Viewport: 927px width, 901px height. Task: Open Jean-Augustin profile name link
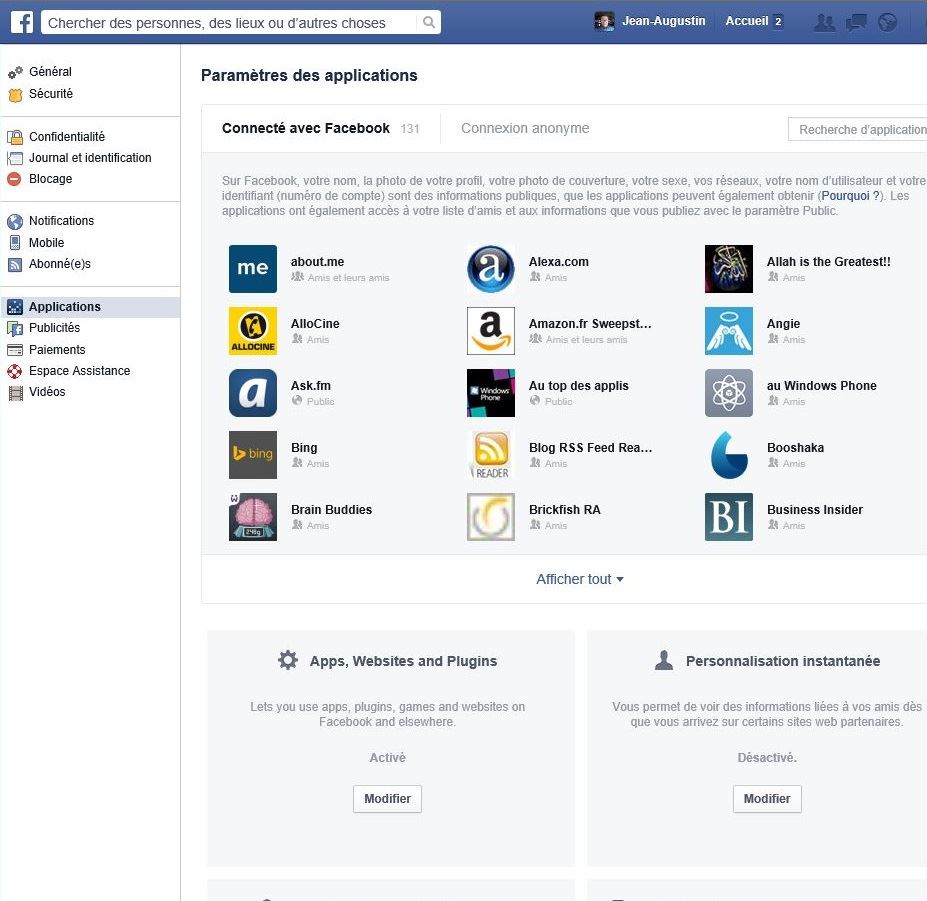[x=663, y=21]
